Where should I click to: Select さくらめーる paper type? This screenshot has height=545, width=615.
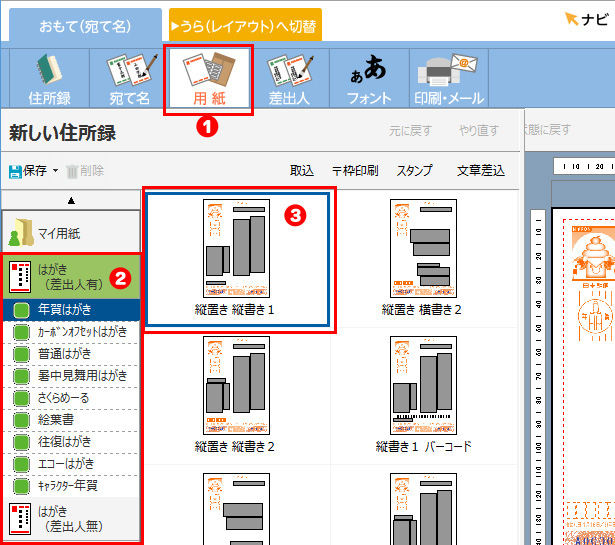[71, 398]
